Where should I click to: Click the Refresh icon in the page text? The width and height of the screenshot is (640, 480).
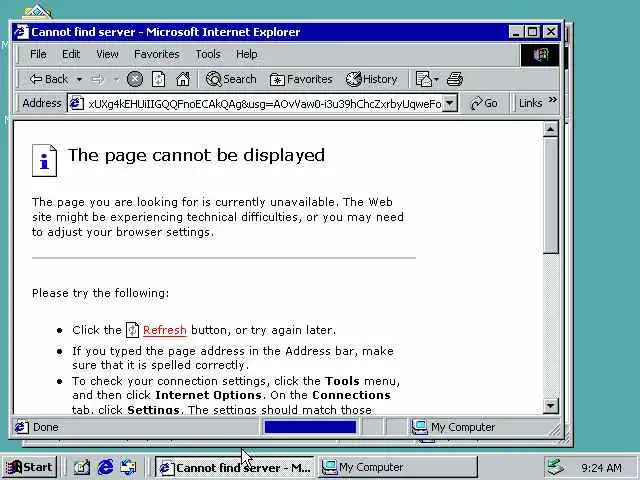132,330
